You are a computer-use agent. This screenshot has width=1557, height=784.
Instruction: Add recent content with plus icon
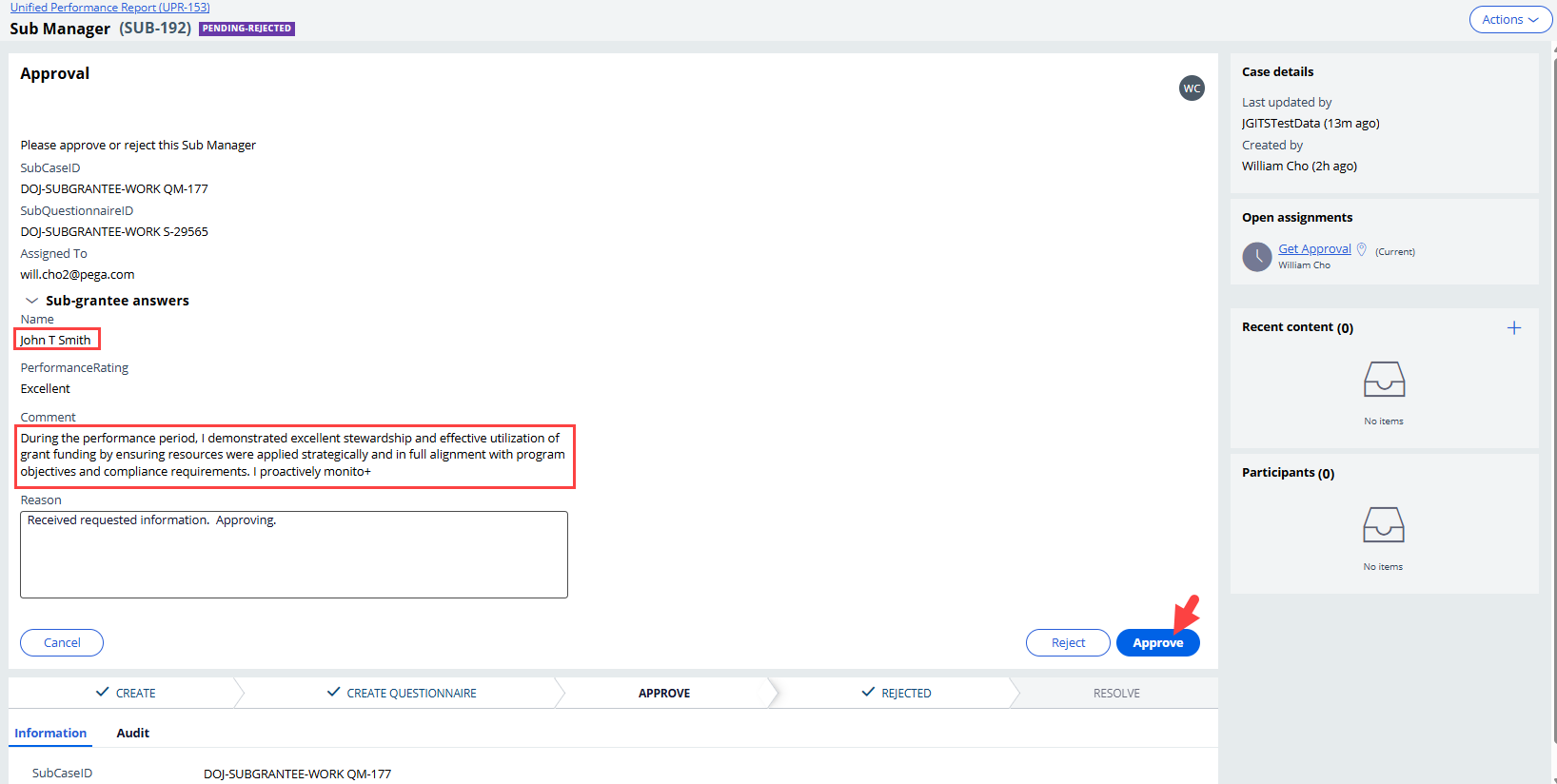[x=1514, y=328]
